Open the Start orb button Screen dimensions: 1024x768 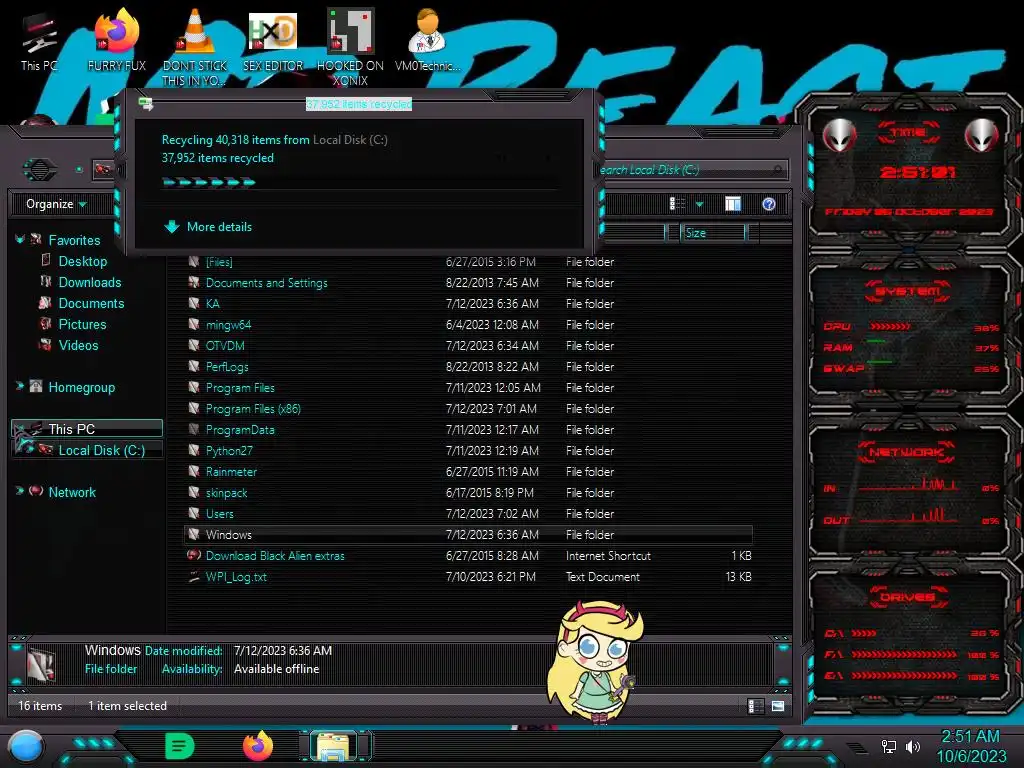[25, 747]
